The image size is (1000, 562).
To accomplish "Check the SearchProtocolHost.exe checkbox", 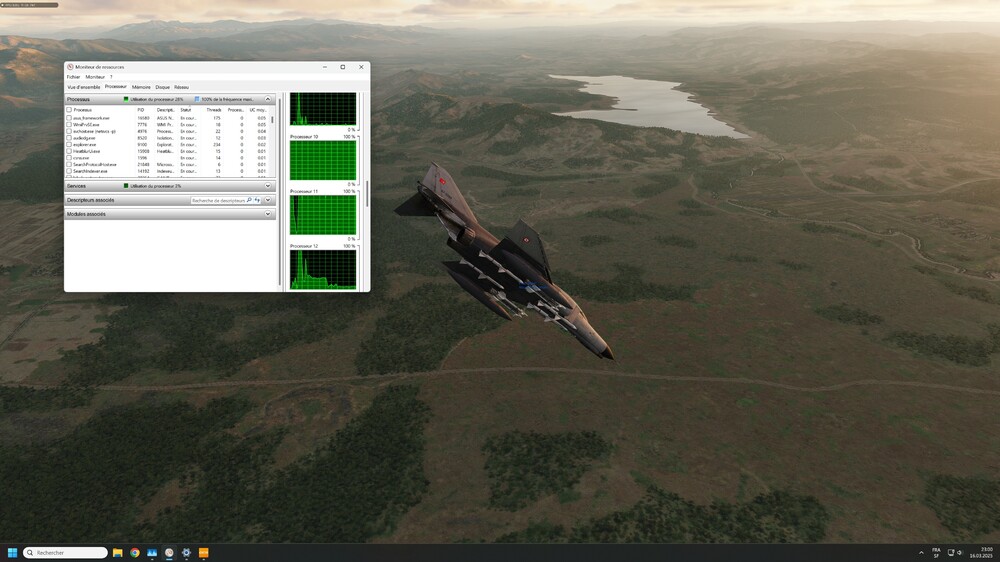I will tap(69, 165).
